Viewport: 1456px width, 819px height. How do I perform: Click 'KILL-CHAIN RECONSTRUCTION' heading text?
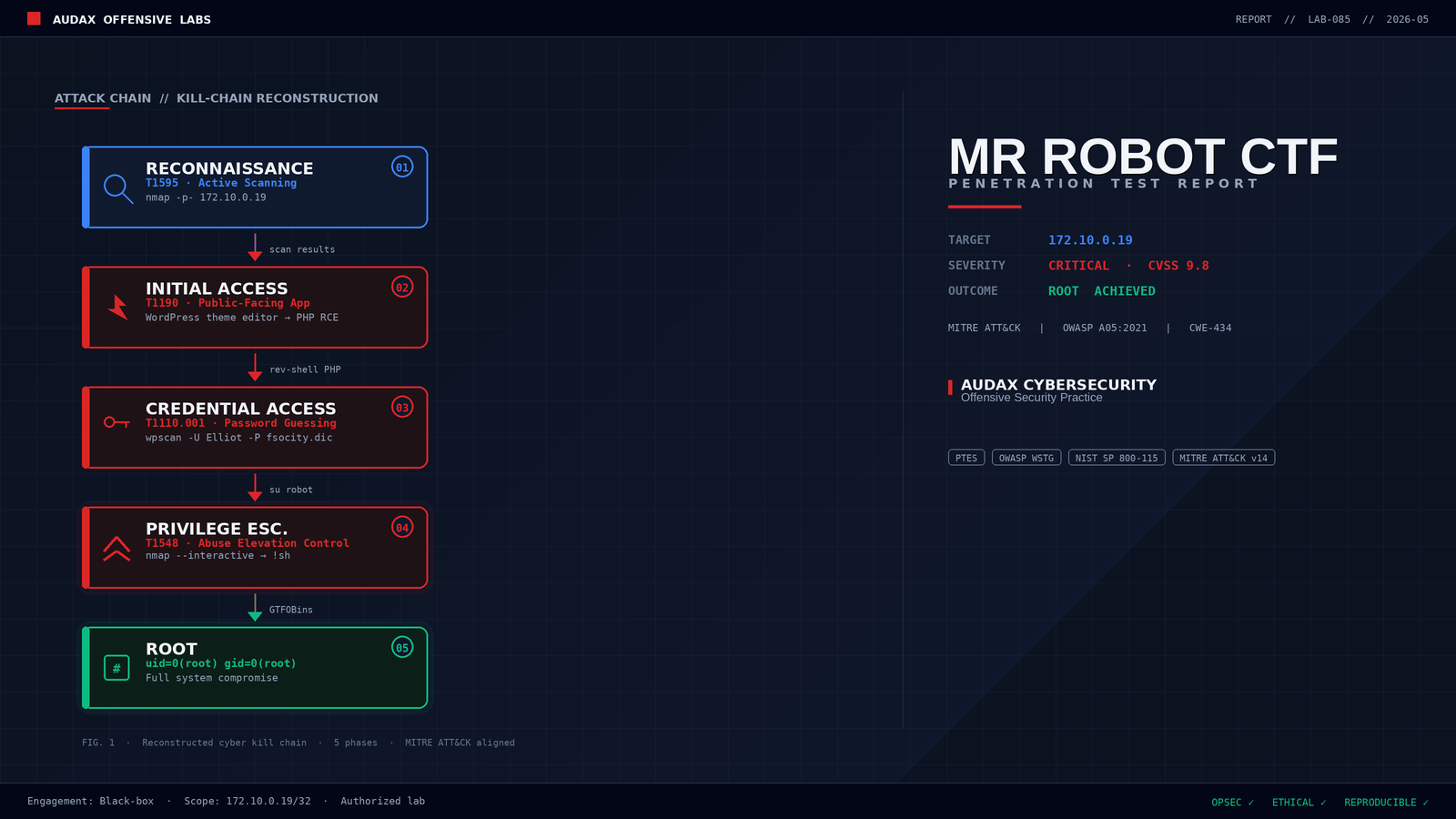[x=278, y=98]
